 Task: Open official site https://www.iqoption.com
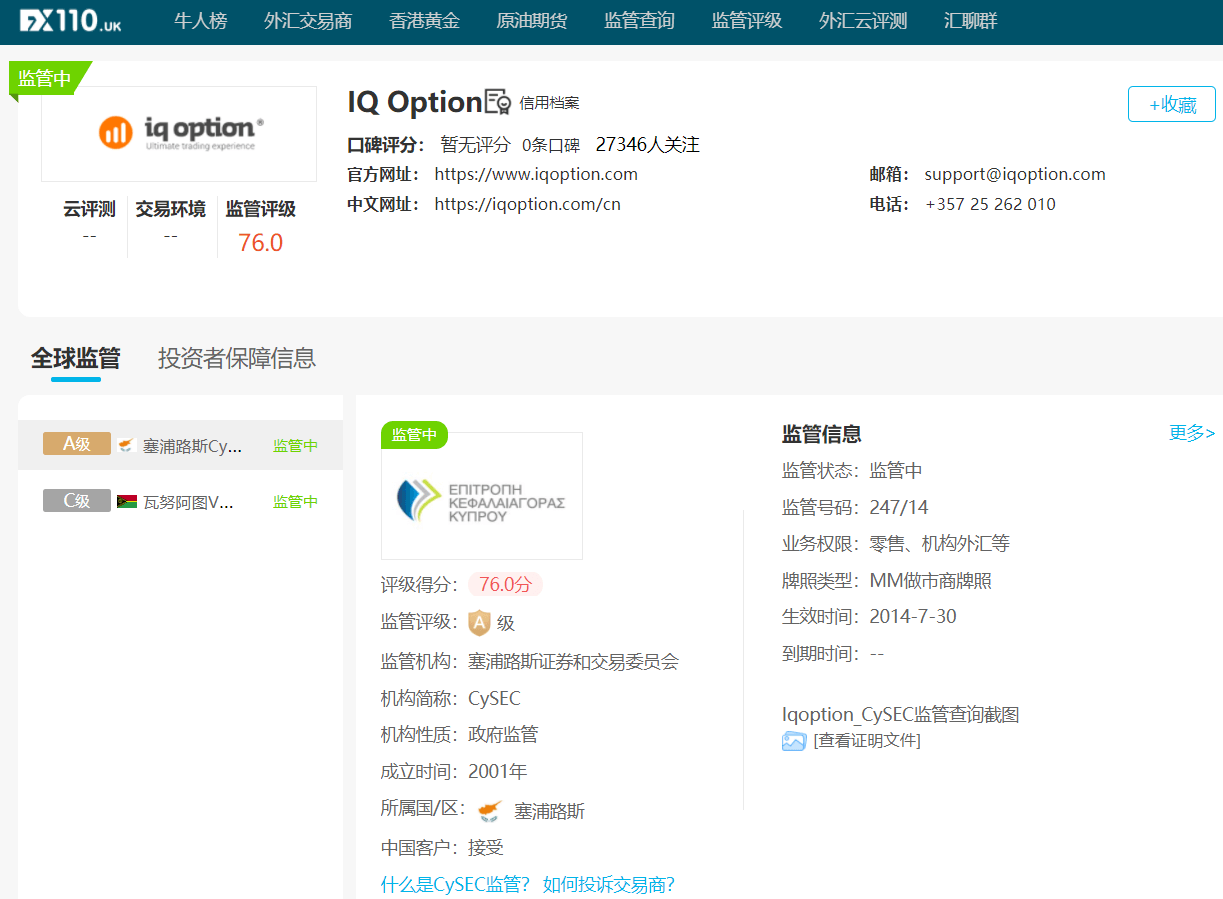point(536,174)
